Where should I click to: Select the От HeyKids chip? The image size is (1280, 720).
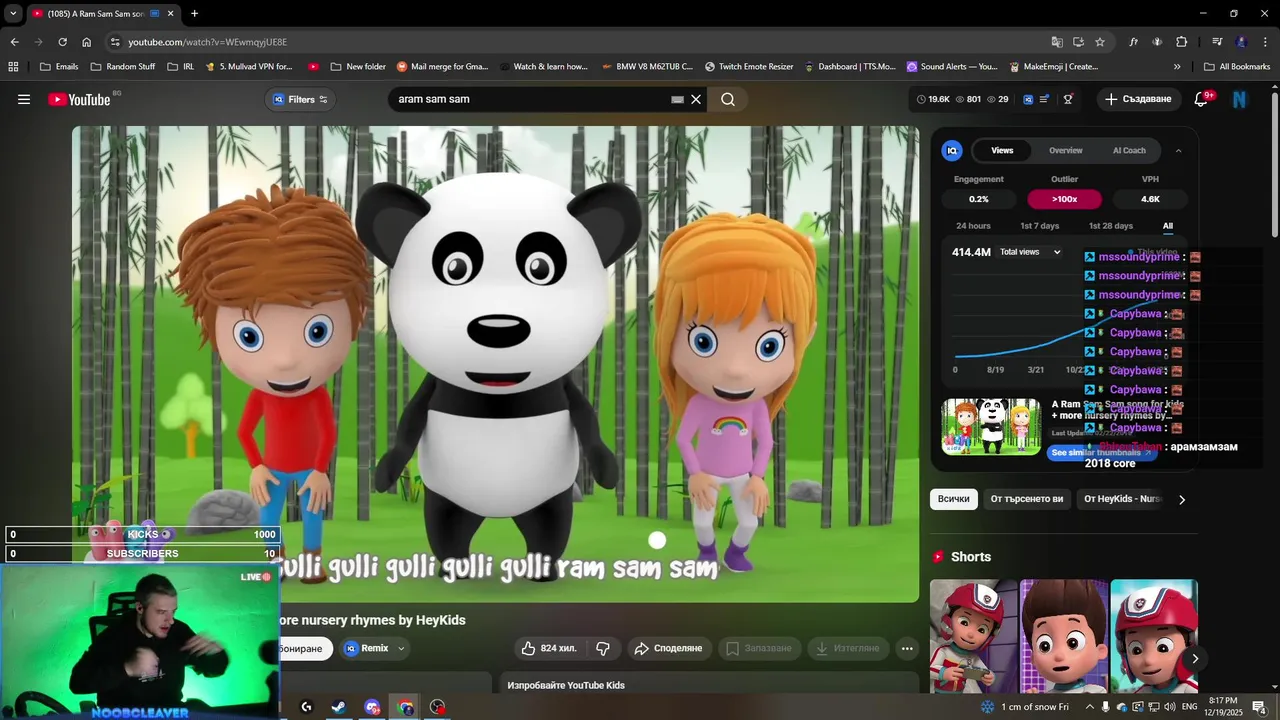pos(1122,499)
